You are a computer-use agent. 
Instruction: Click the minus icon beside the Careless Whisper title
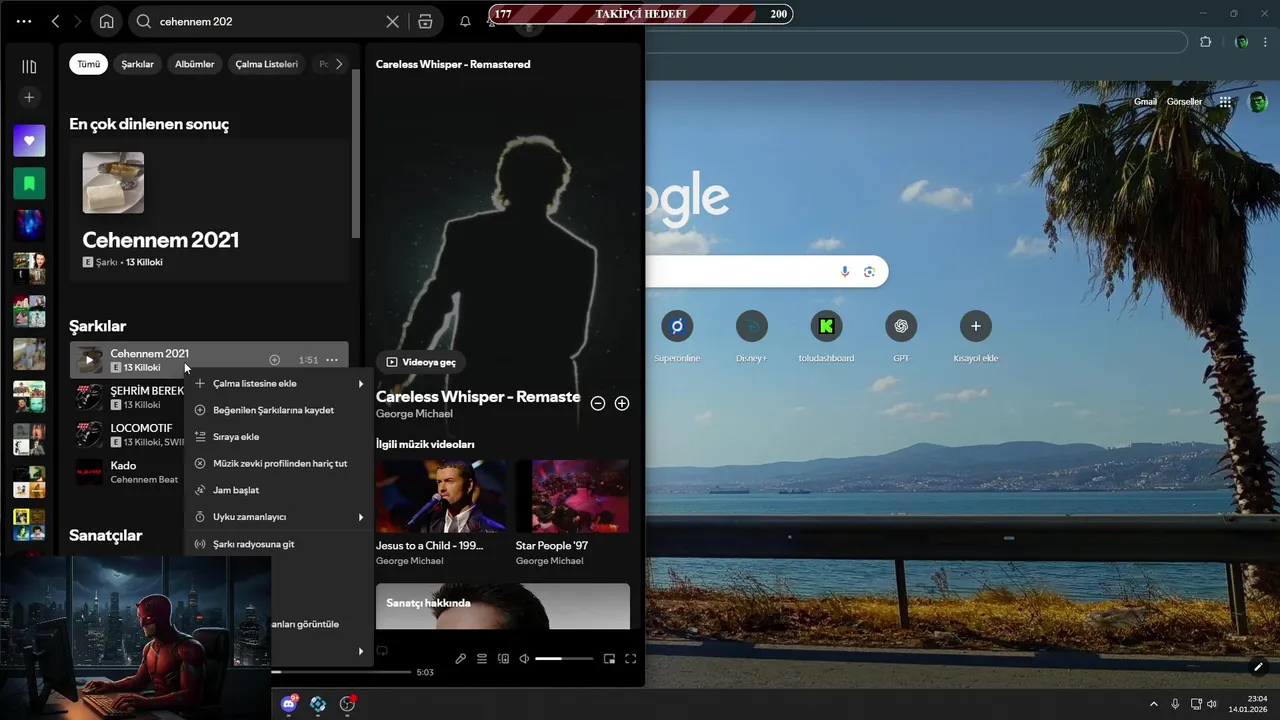click(x=598, y=404)
